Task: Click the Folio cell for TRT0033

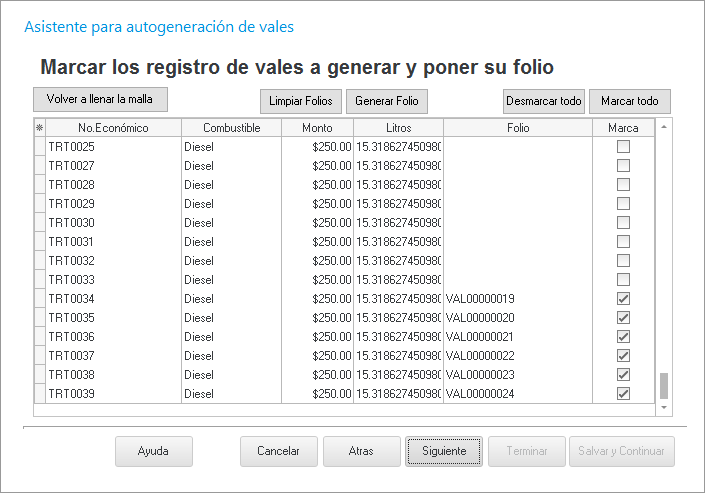Action: pyautogui.click(x=518, y=280)
